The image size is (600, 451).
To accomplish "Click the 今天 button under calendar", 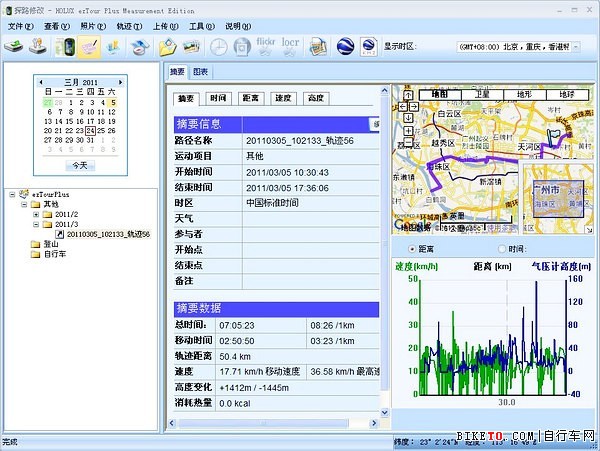I will coord(80,164).
